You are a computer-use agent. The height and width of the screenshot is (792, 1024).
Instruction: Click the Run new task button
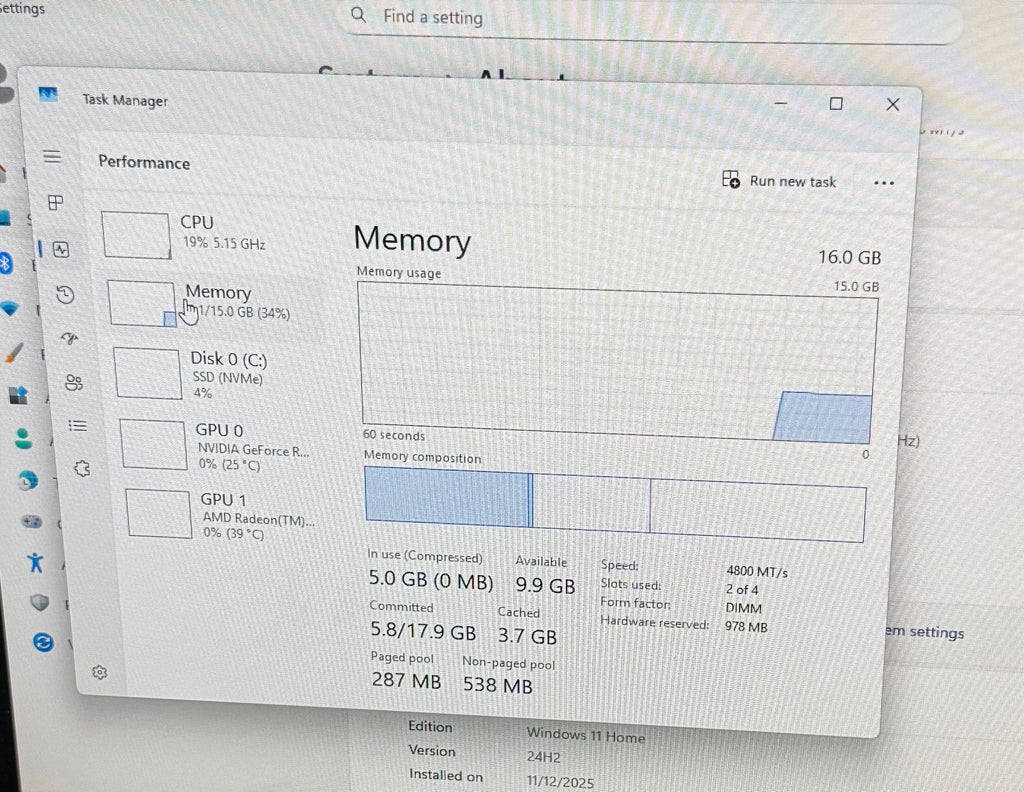tap(779, 180)
